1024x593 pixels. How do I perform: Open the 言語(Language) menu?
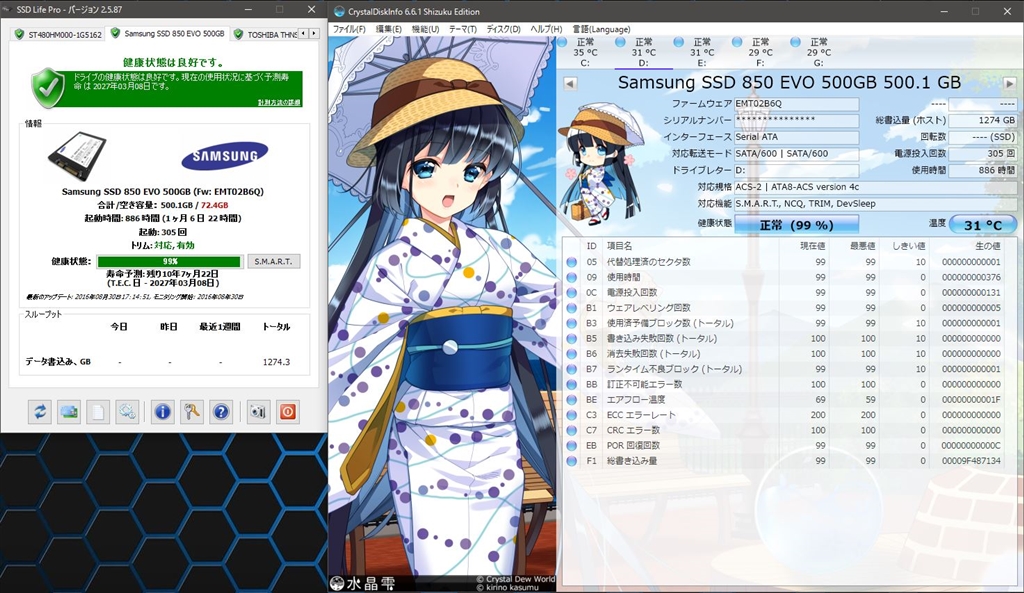[x=601, y=29]
